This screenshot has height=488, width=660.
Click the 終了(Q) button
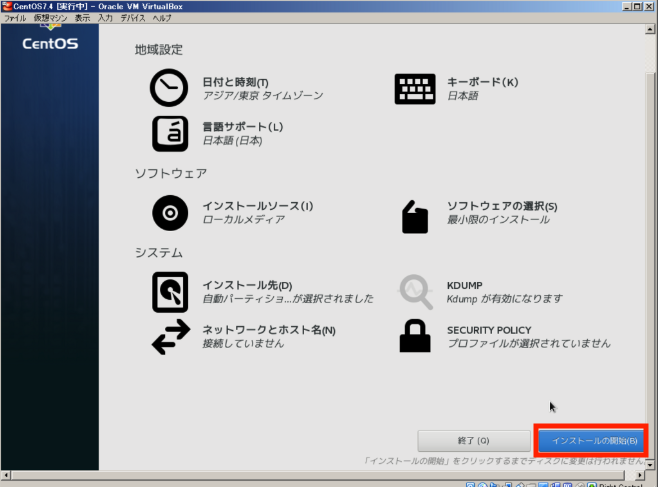click(474, 440)
